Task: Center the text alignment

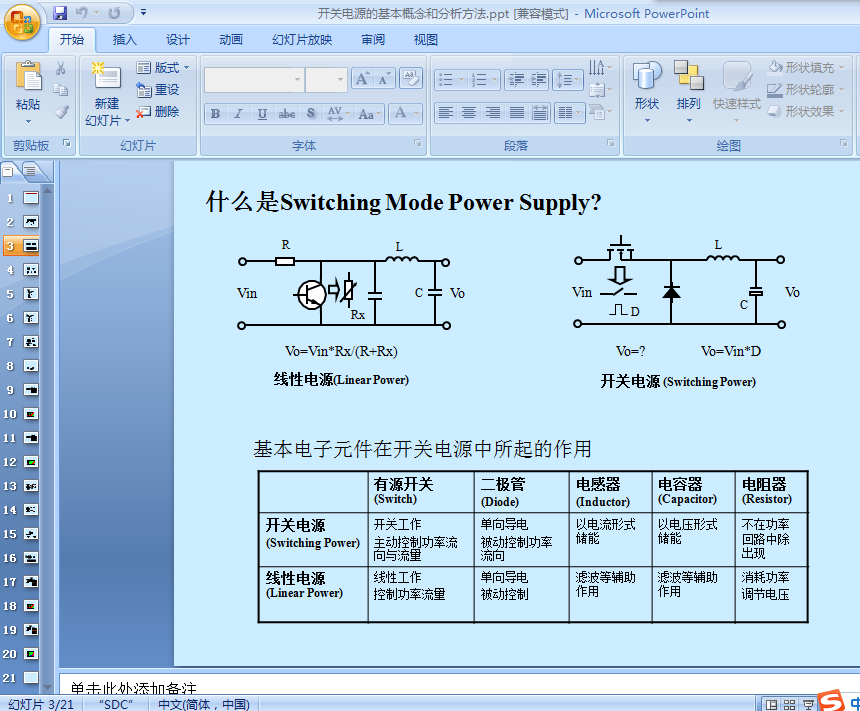Action: 469,113
